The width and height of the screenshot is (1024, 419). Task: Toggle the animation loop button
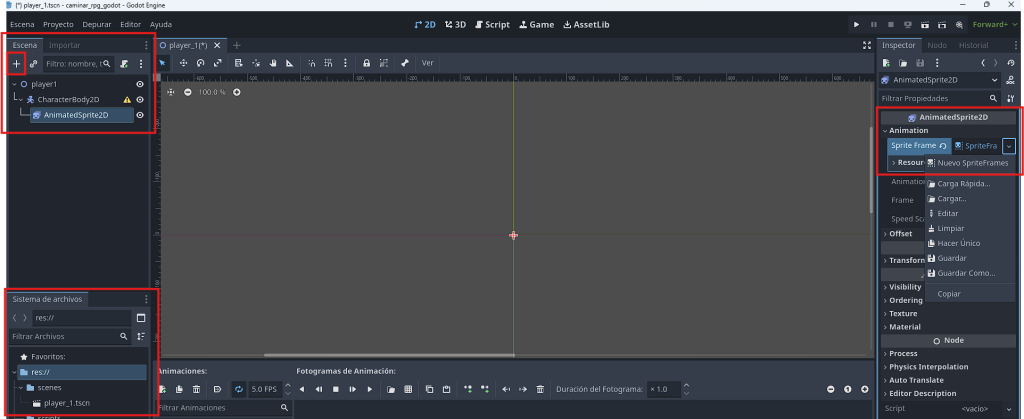(x=238, y=388)
